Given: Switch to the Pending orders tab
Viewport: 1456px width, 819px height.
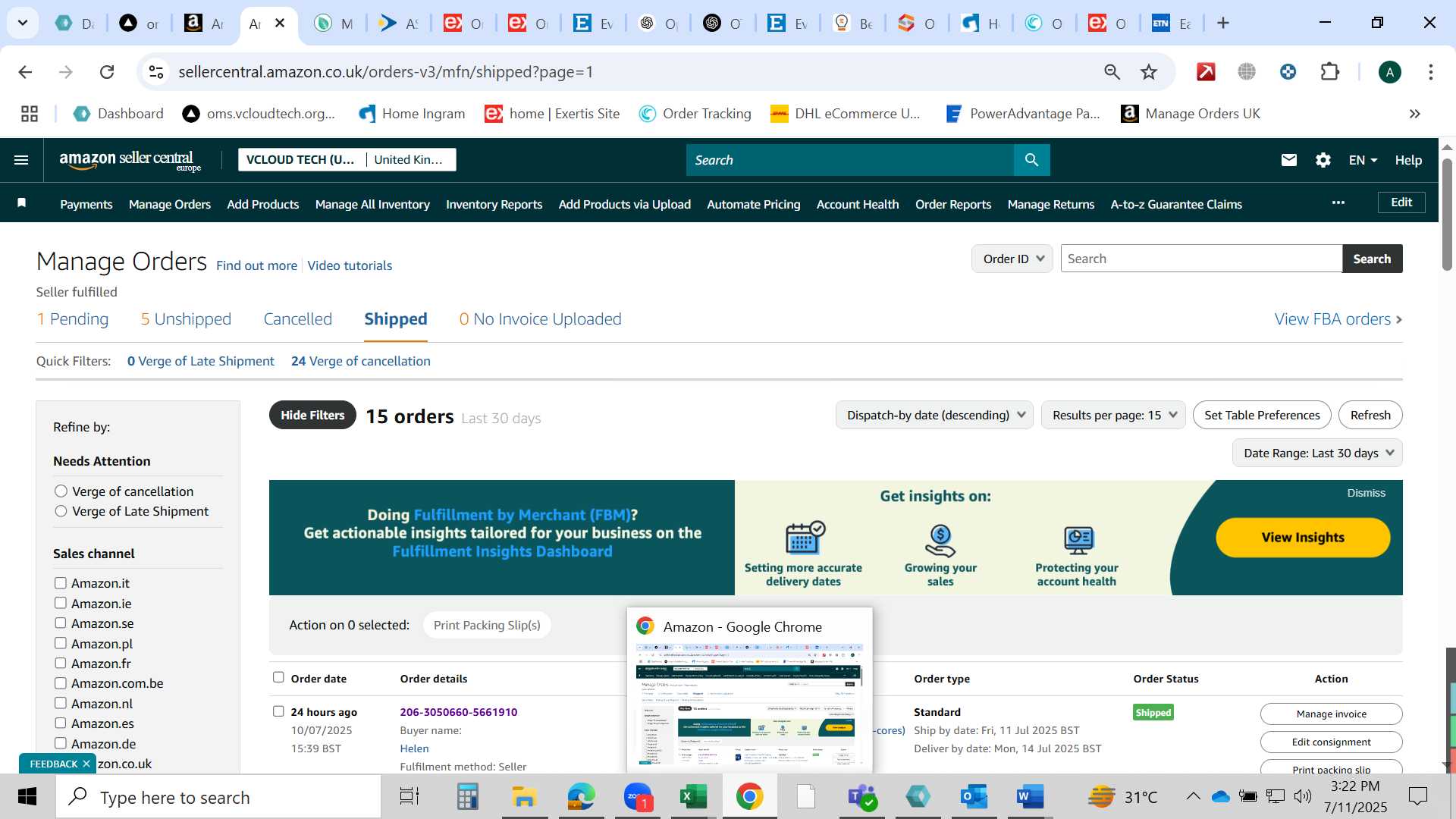Looking at the screenshot, I should [73, 319].
